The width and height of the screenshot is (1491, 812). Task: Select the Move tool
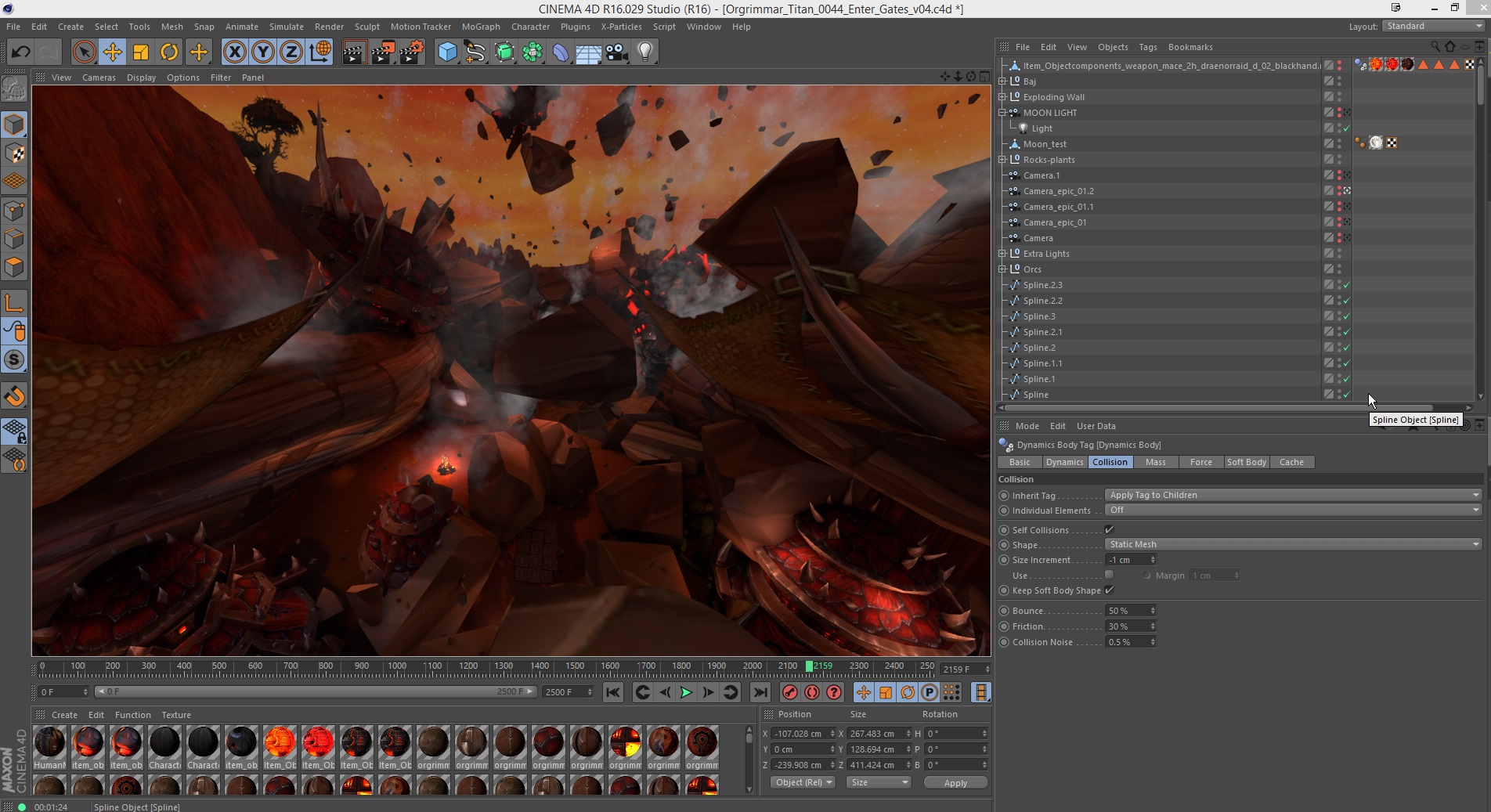(x=112, y=52)
